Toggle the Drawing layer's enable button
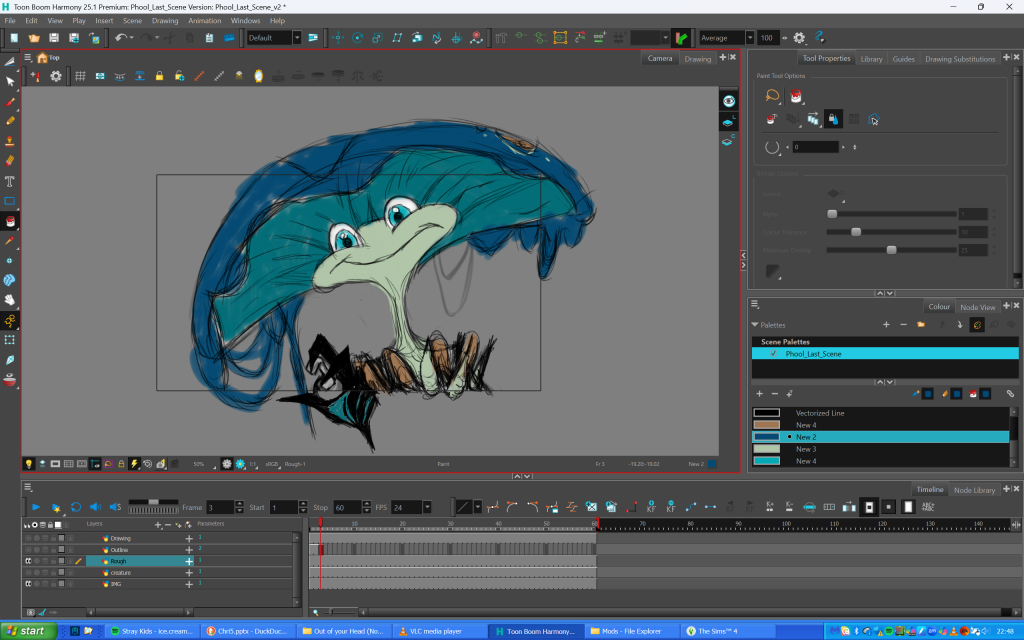Viewport: 1024px width, 640px height. pyautogui.click(x=28, y=538)
